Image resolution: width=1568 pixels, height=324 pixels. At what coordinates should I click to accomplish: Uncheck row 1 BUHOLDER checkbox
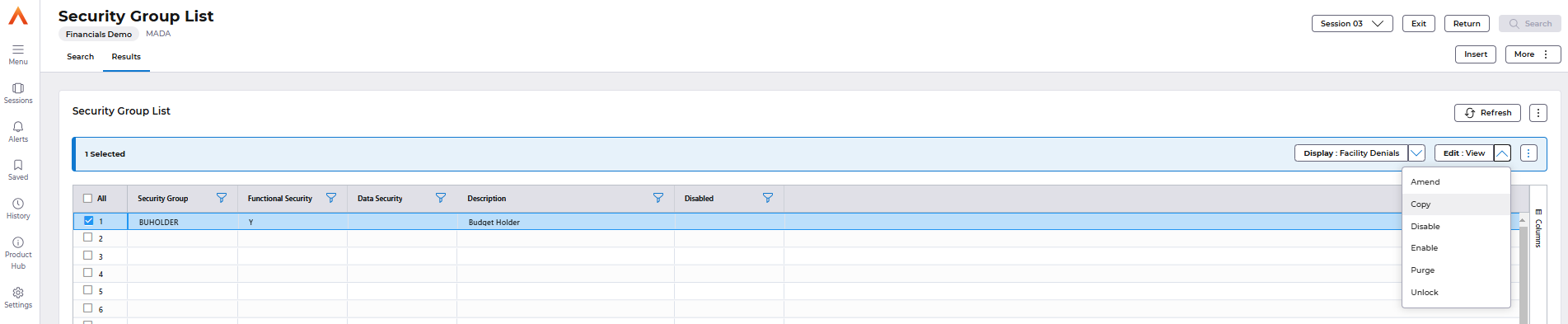(88, 221)
